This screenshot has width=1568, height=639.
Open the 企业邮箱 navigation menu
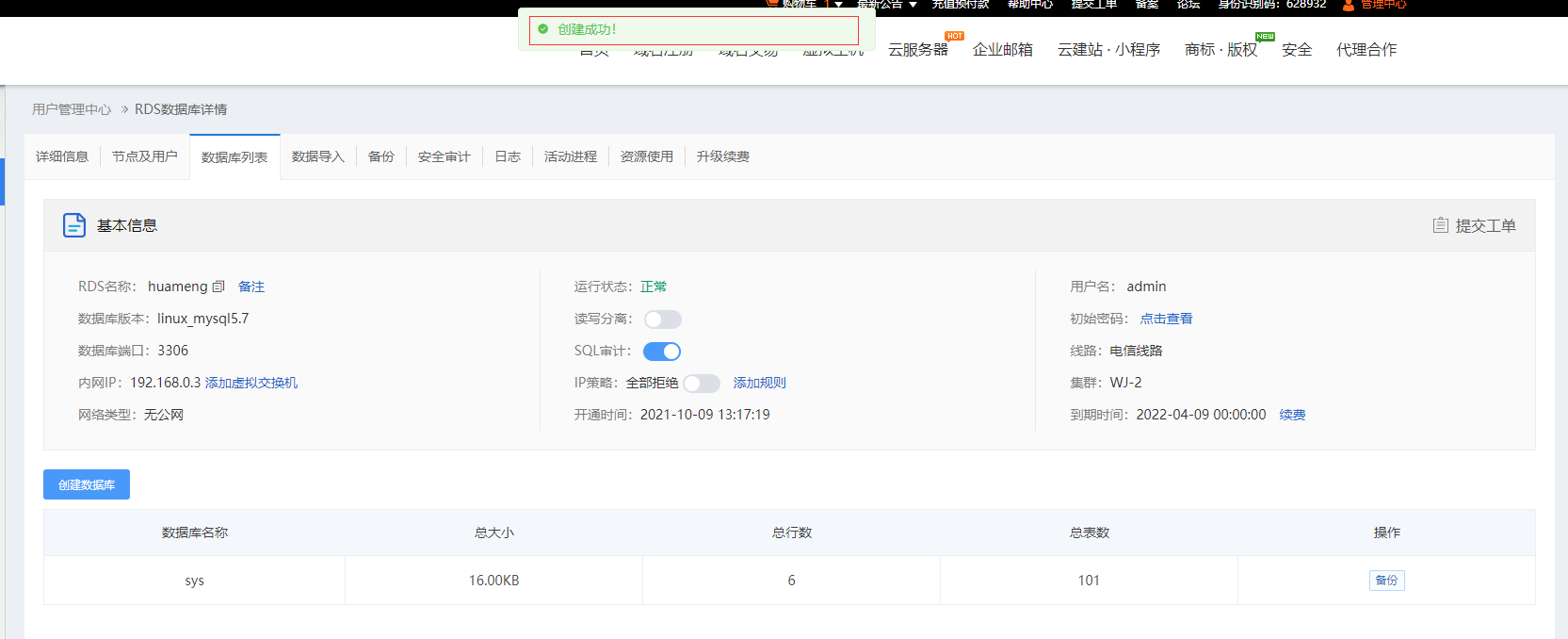pyautogui.click(x=1003, y=49)
